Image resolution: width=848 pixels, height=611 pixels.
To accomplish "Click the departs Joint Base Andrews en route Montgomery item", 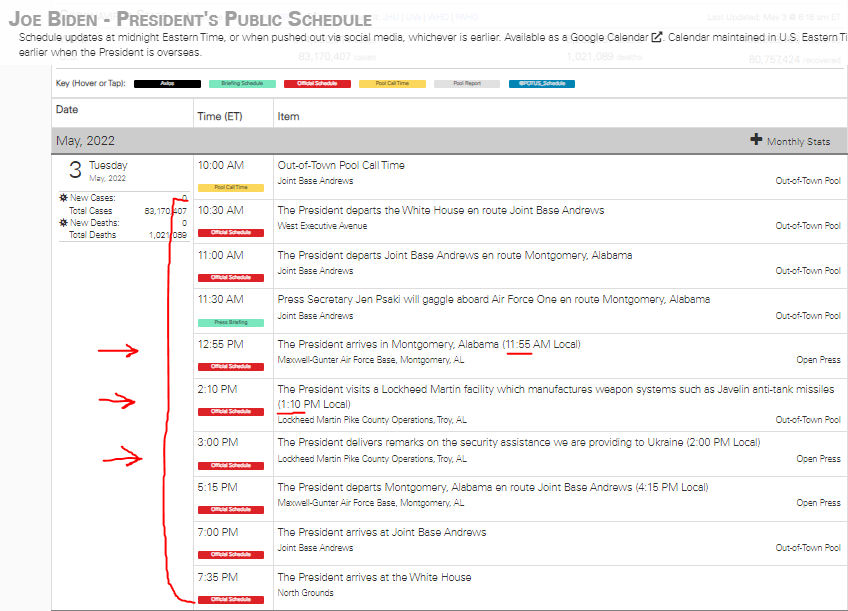I will [x=455, y=255].
